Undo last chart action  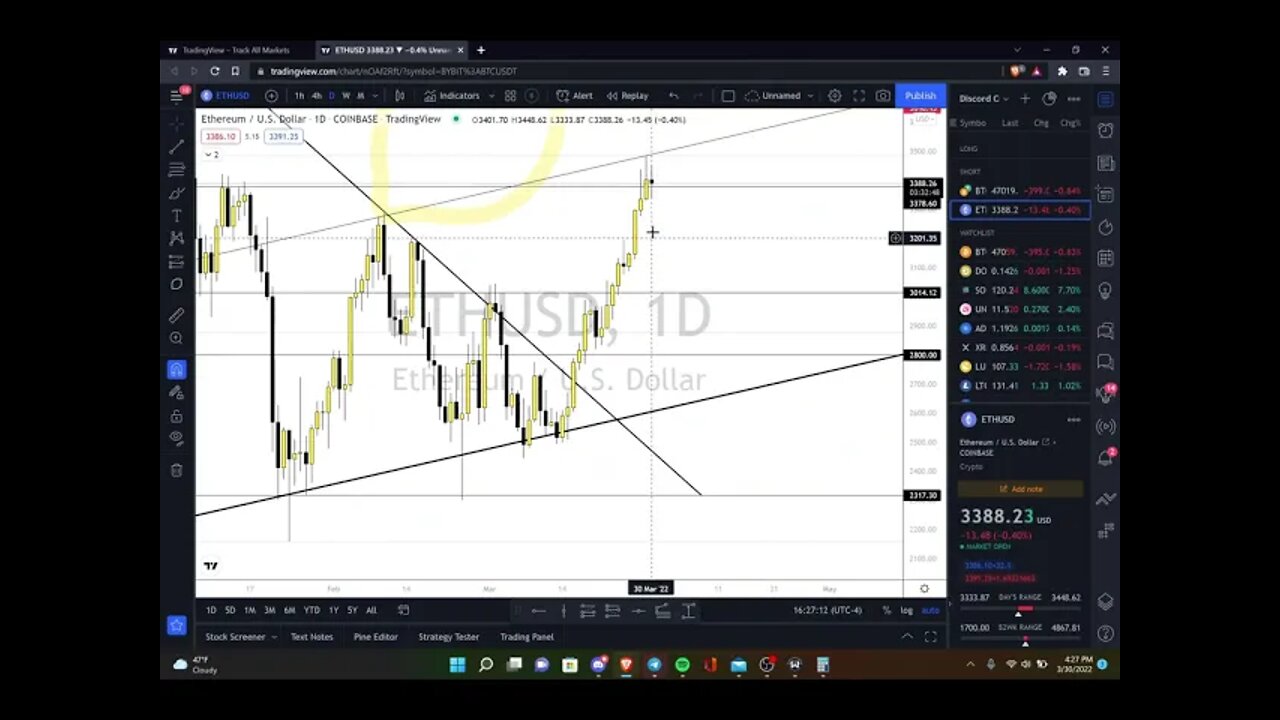(673, 96)
